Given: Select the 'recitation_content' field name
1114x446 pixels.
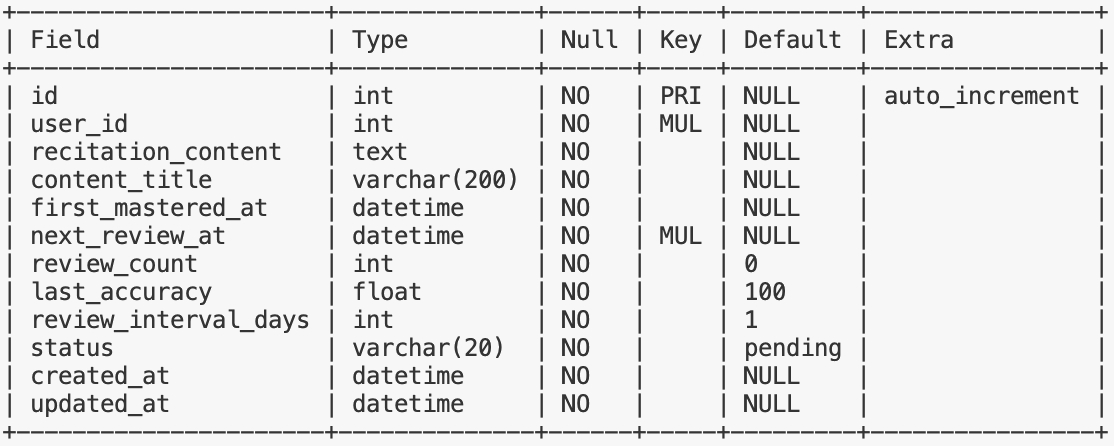Looking at the screenshot, I should point(156,152).
